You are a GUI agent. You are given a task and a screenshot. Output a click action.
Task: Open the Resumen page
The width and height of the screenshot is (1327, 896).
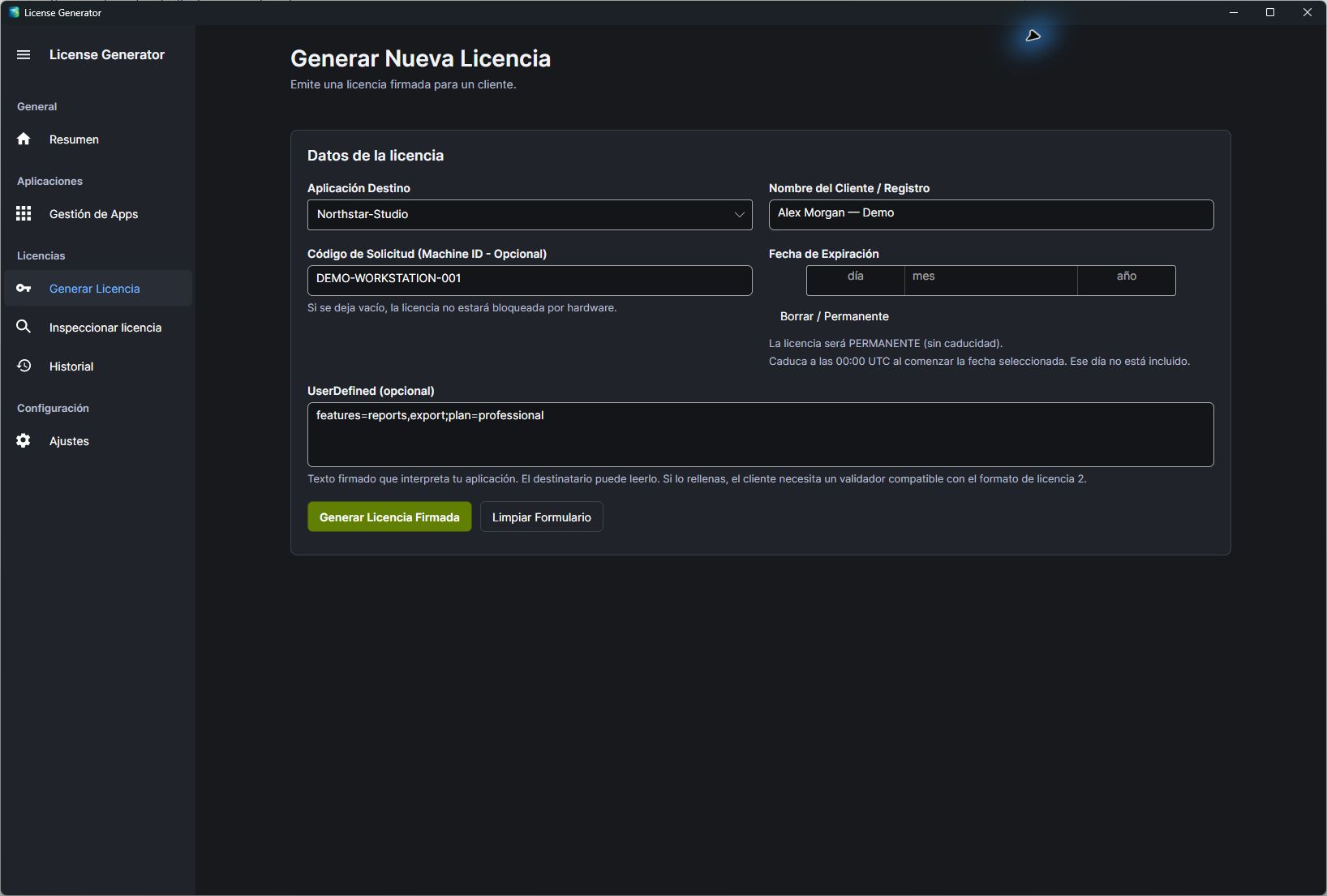coord(98,139)
